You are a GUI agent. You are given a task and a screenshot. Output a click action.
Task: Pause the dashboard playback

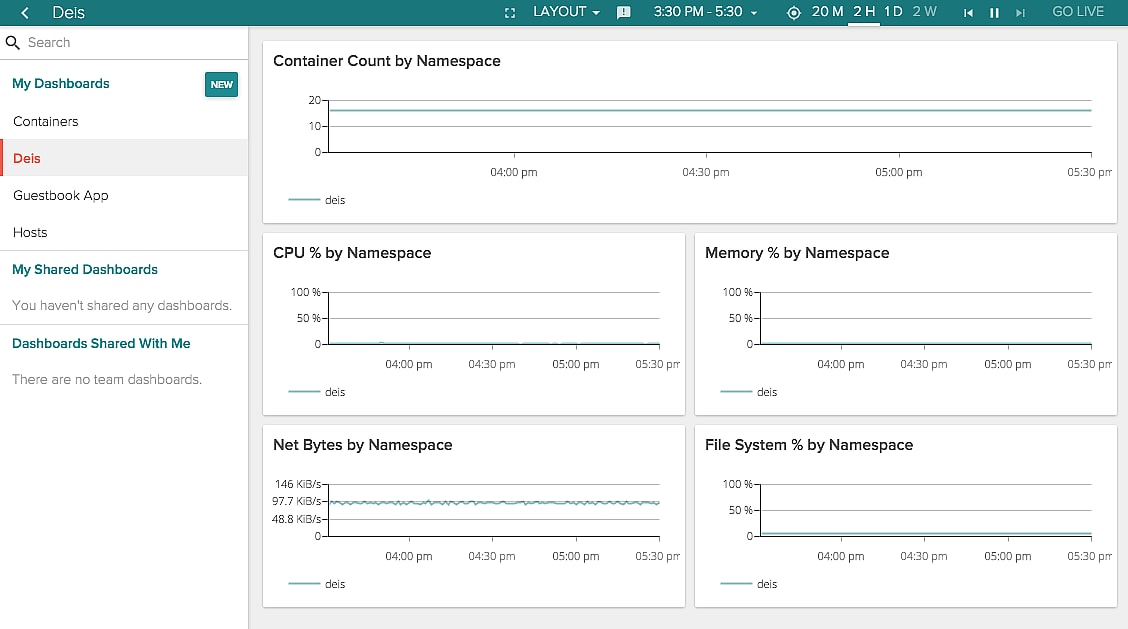point(994,13)
